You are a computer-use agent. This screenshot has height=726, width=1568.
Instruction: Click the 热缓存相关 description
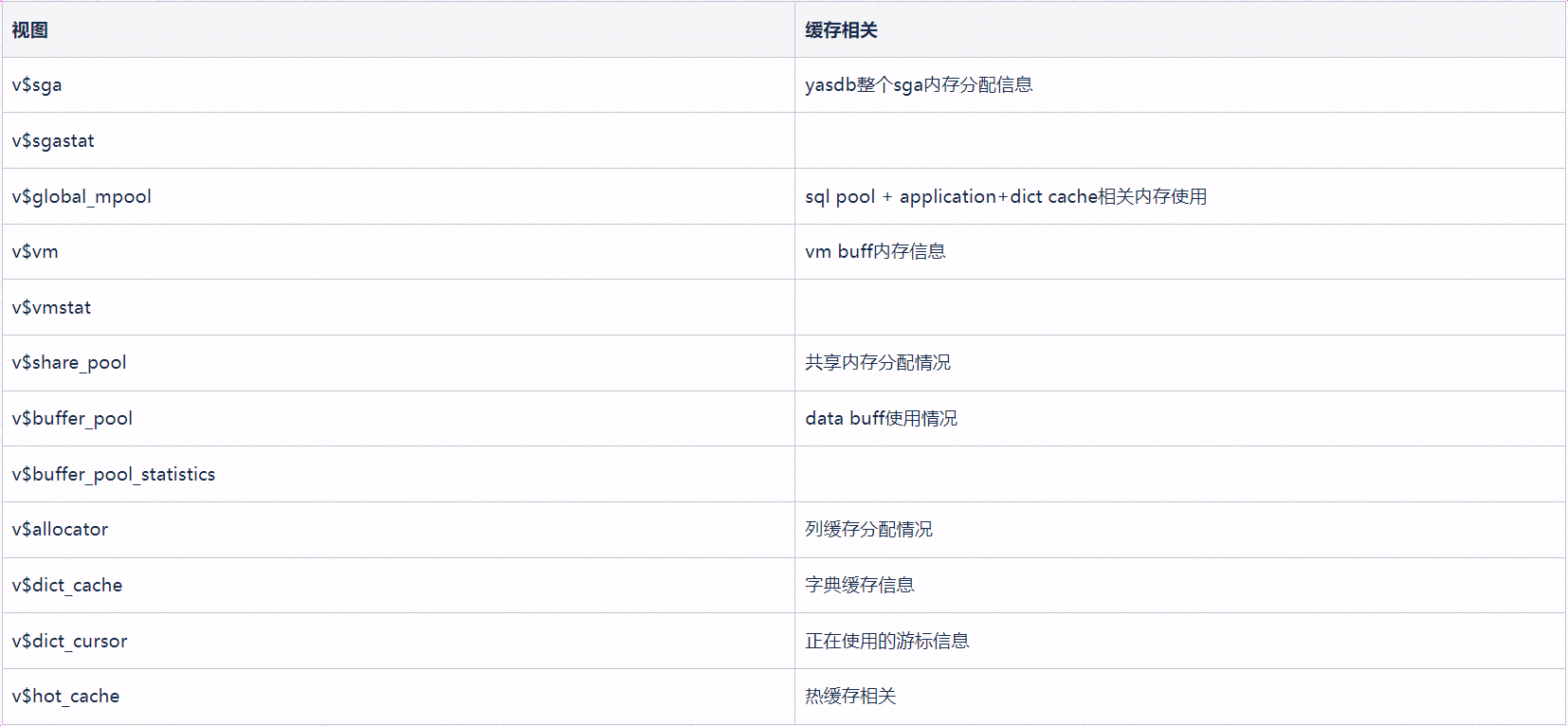pyautogui.click(x=850, y=697)
